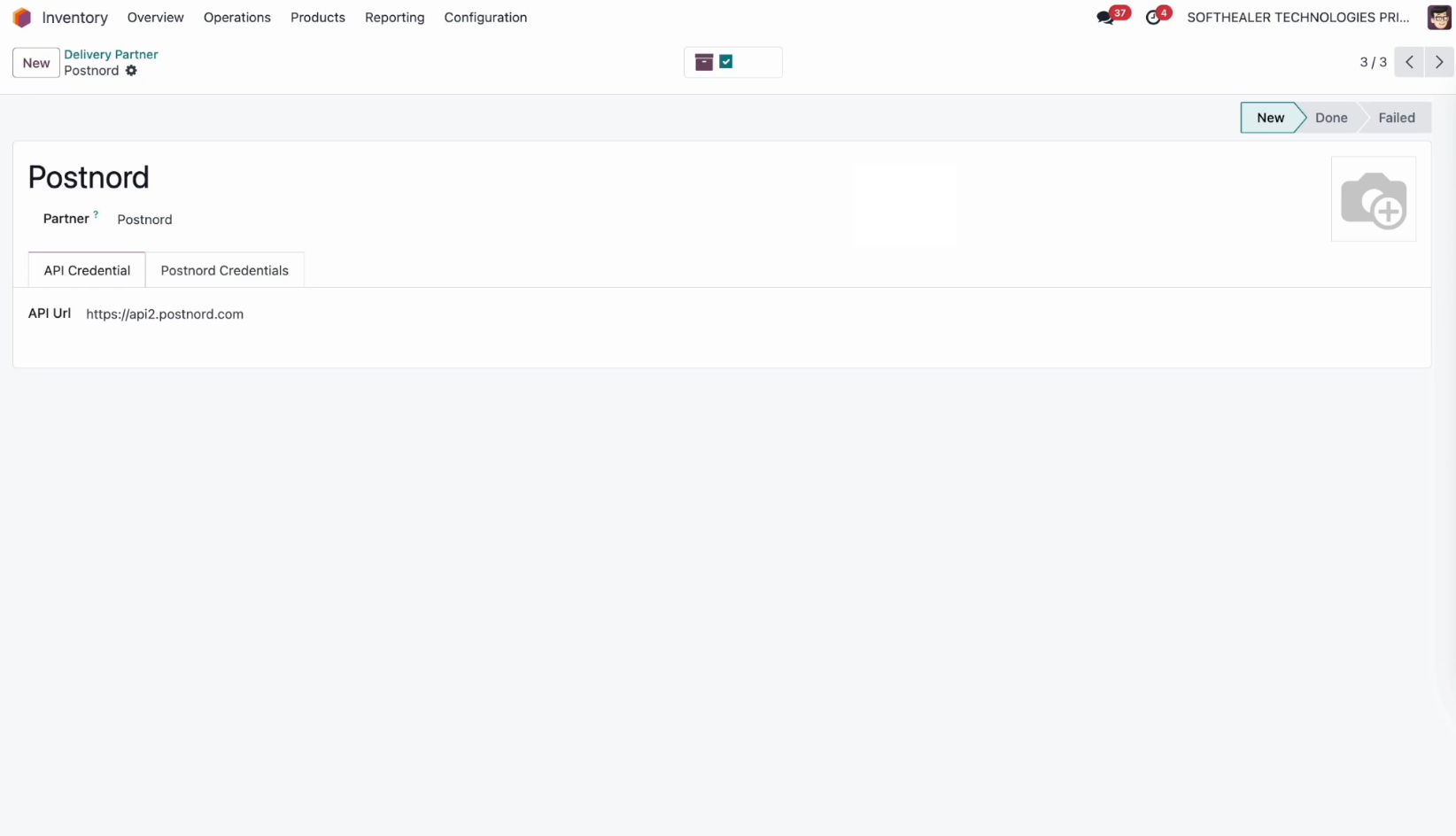
Task: Upload an image using the camera placeholder
Action: click(1374, 199)
